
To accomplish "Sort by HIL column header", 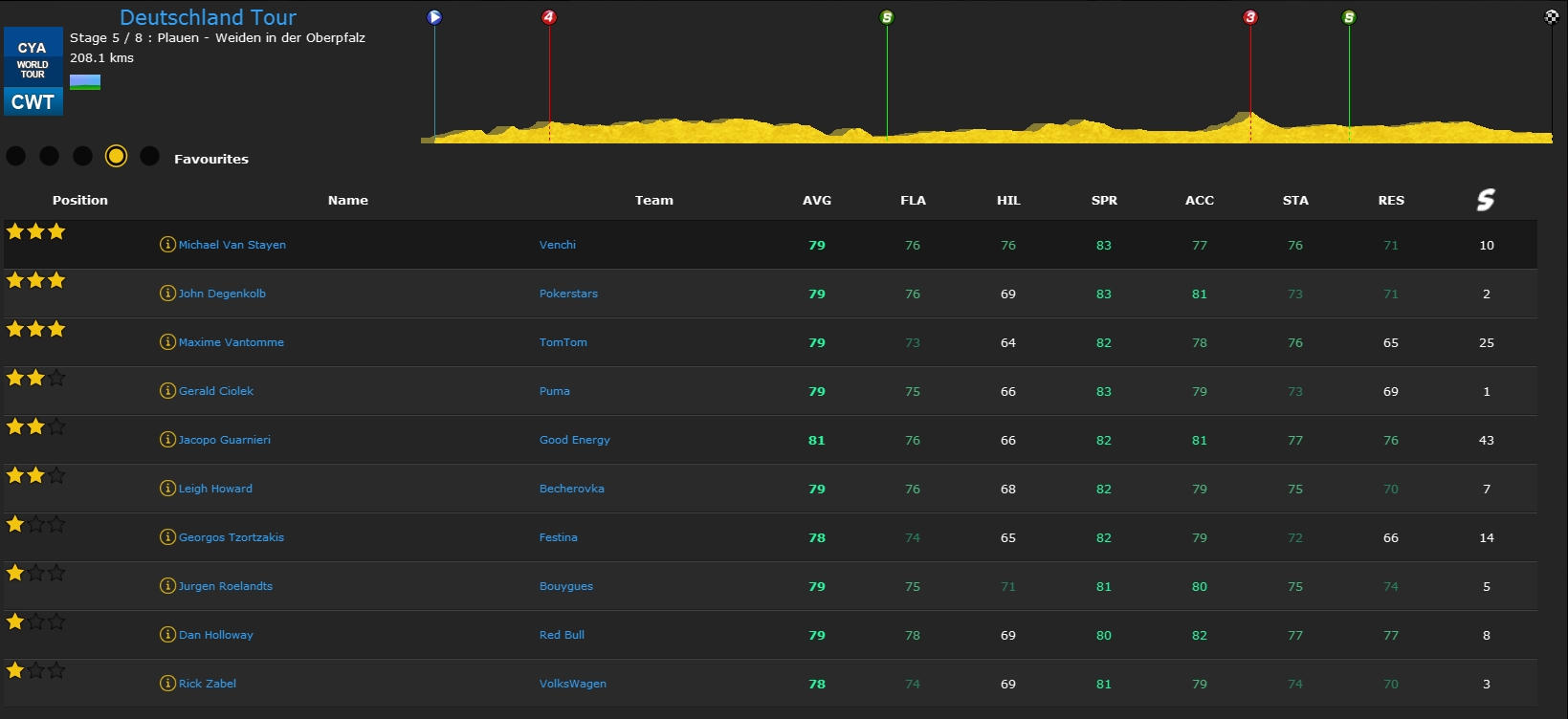I will coord(1008,200).
